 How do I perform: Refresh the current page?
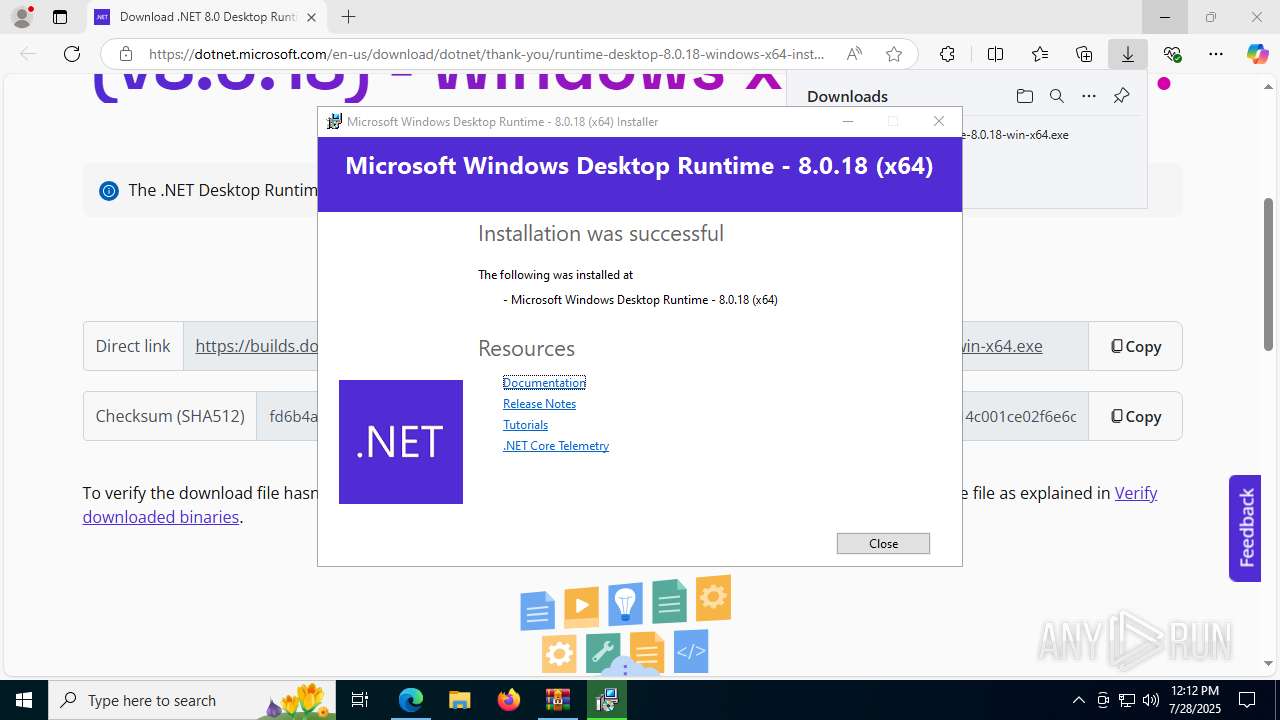(x=72, y=54)
